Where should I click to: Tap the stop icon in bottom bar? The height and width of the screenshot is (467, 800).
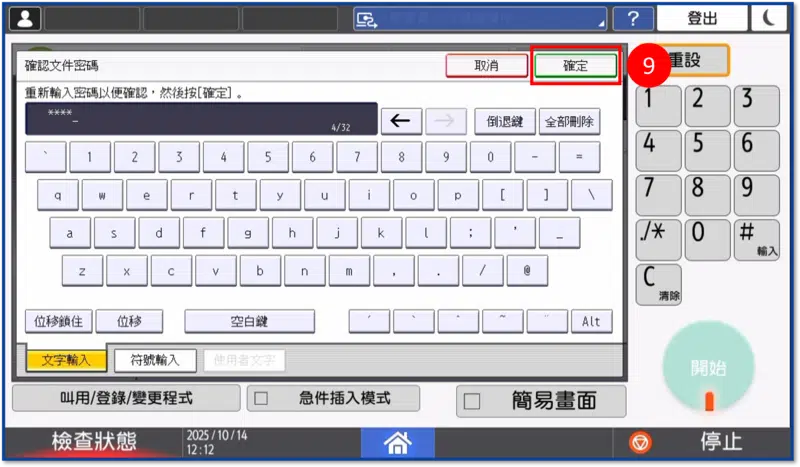(640, 442)
